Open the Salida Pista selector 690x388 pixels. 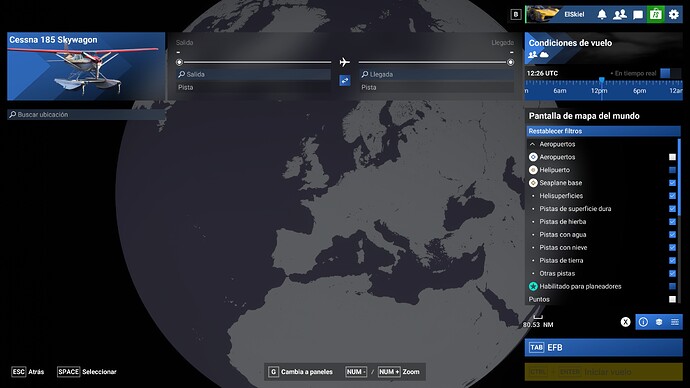coord(253,87)
